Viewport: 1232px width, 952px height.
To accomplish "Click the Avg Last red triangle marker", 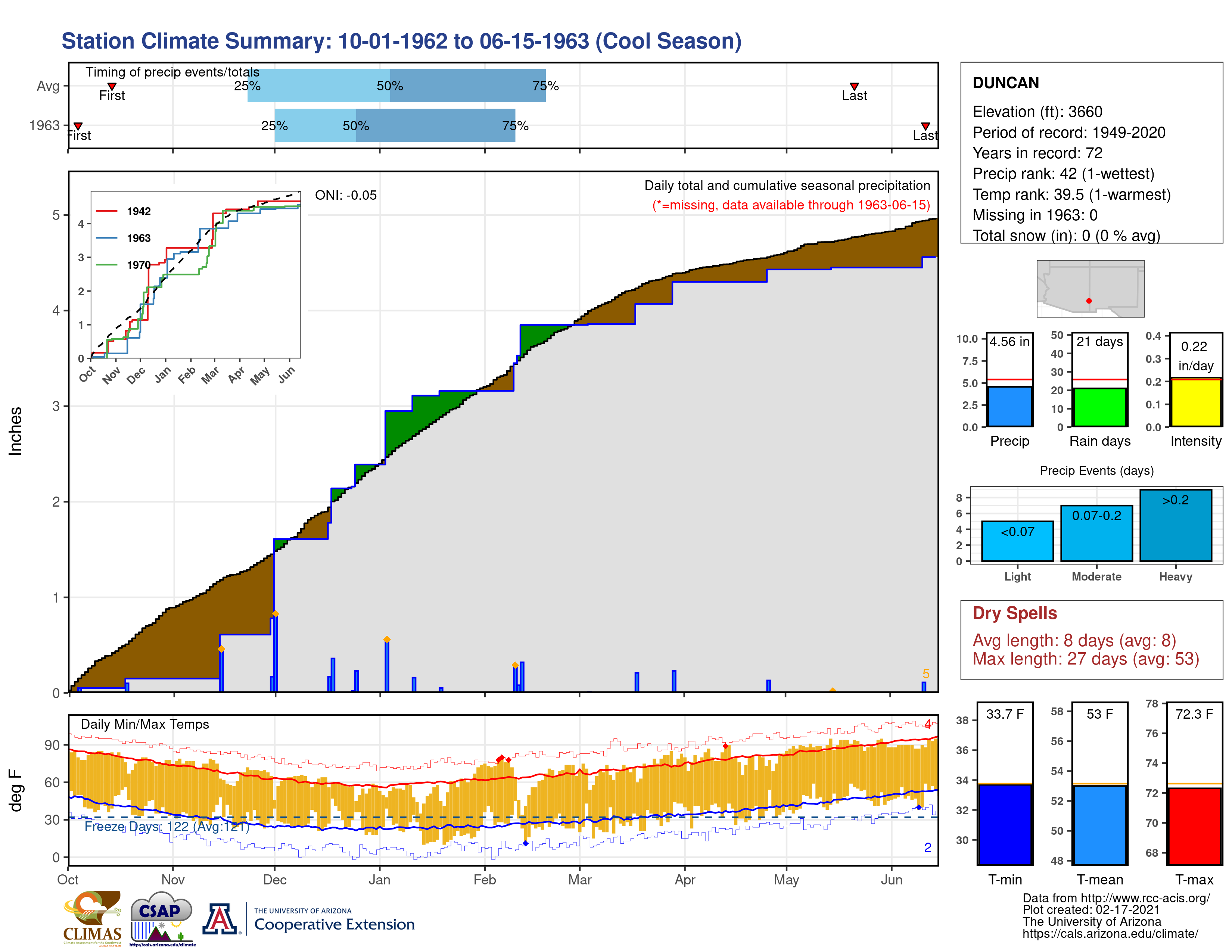I will coord(854,86).
